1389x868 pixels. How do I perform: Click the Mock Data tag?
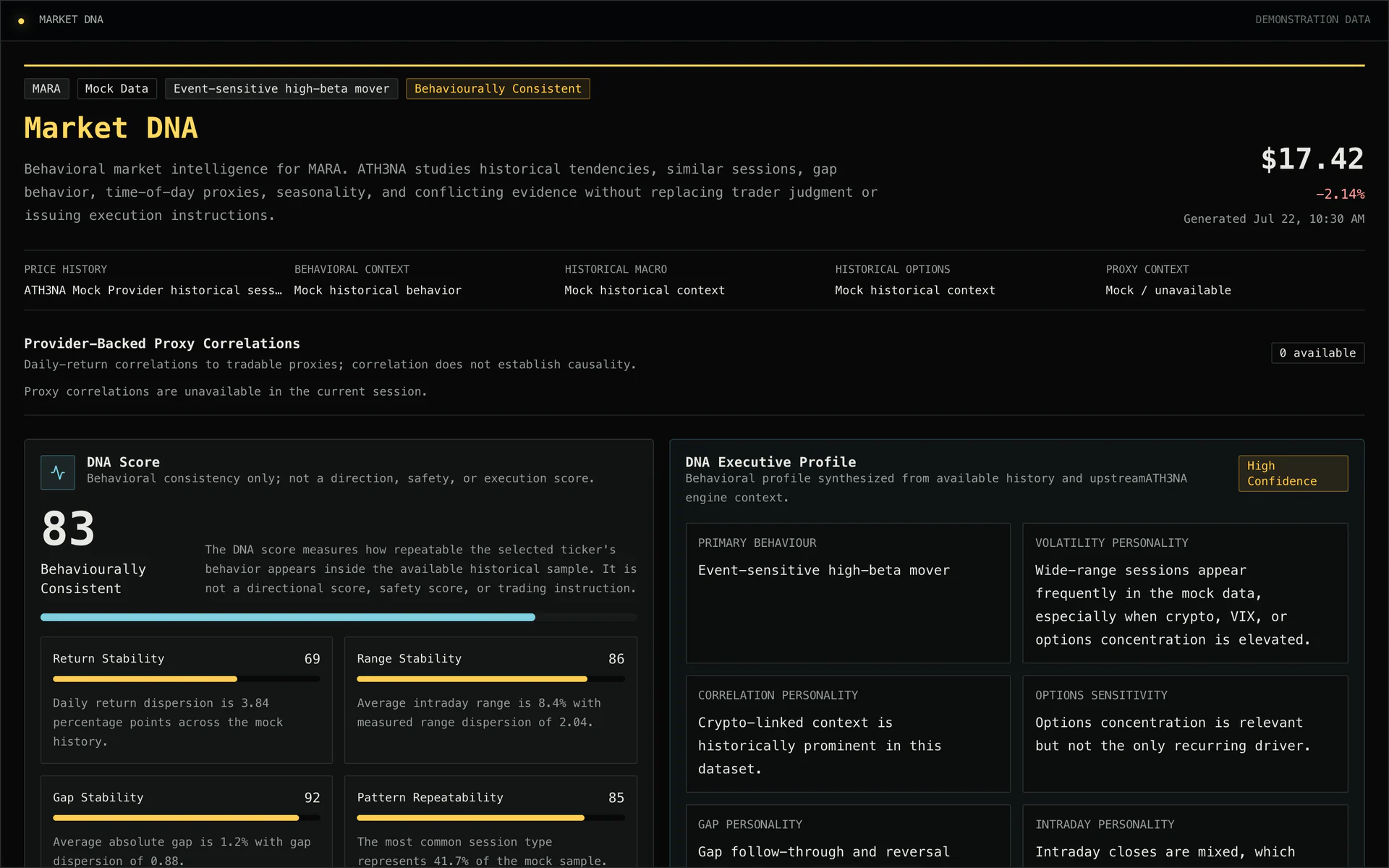(x=116, y=88)
